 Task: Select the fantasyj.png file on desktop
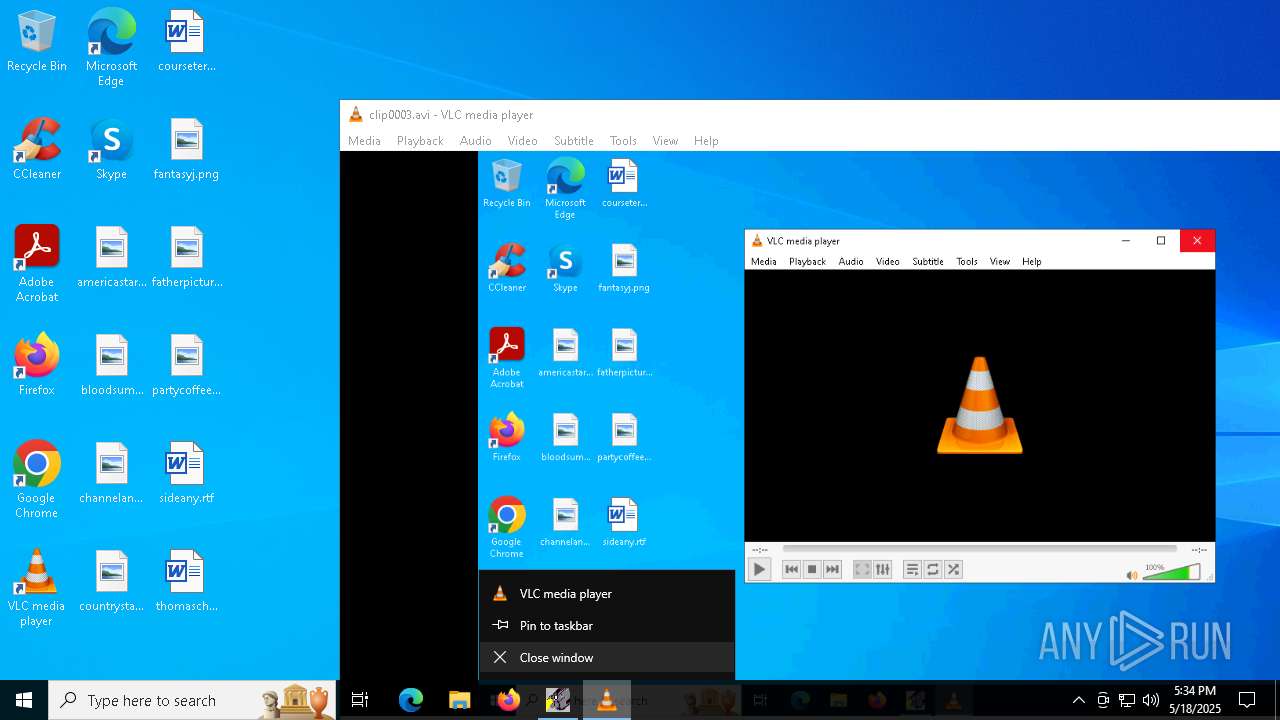click(187, 150)
